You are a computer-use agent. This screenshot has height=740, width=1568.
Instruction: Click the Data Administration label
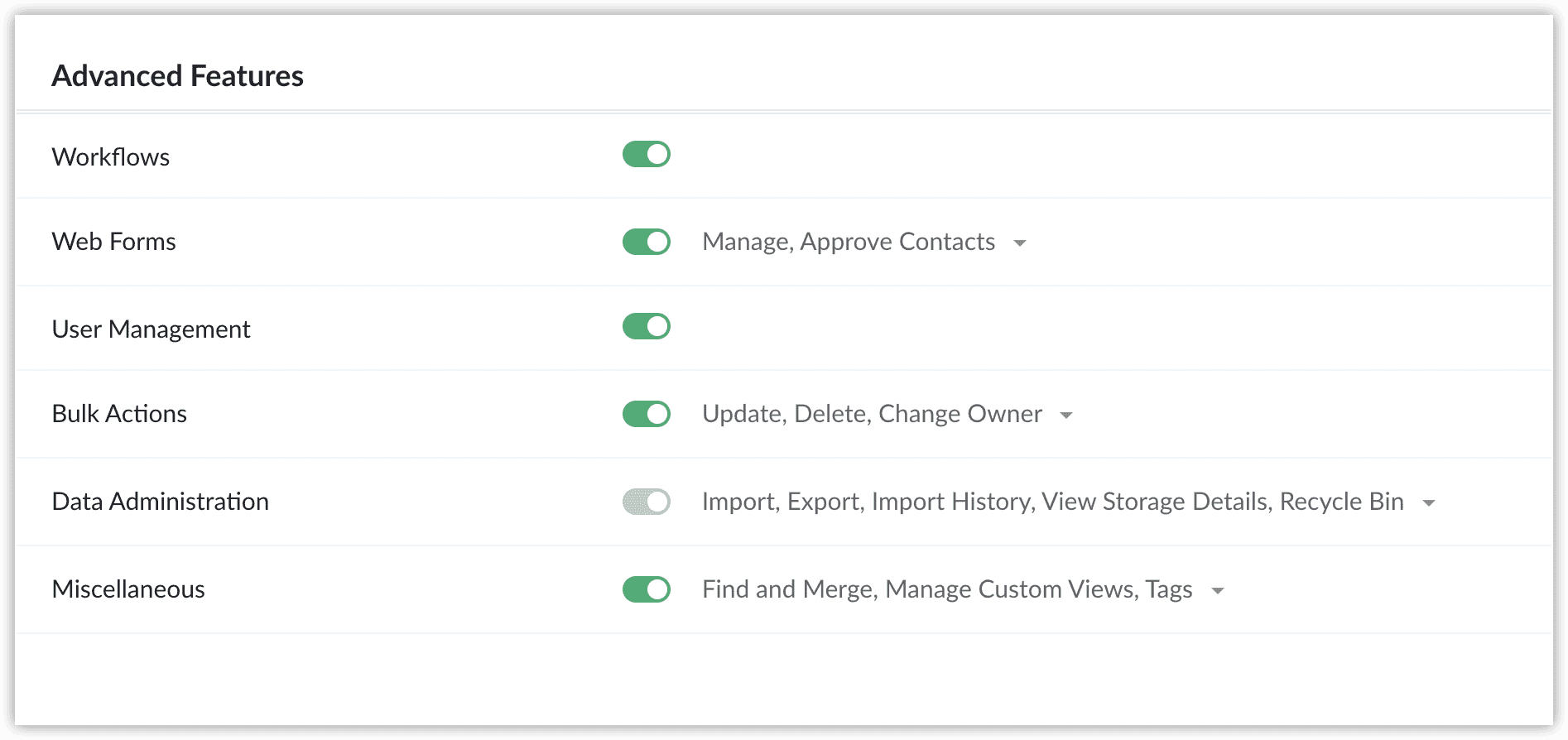point(161,502)
